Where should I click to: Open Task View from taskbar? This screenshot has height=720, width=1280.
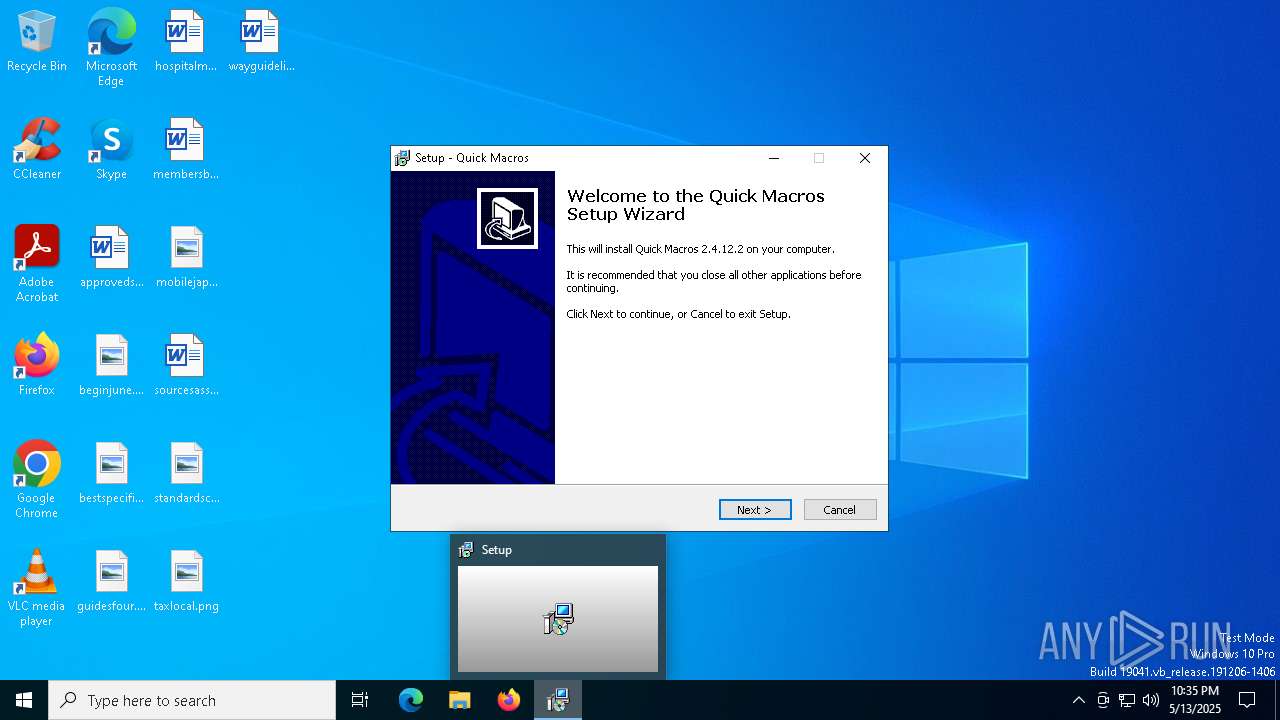tap(360, 700)
